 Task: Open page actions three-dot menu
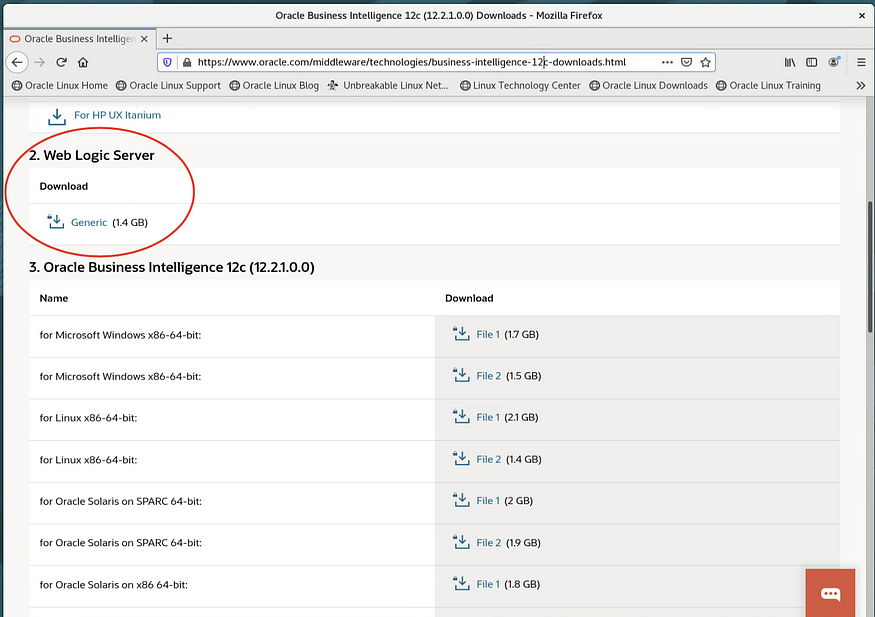667,62
